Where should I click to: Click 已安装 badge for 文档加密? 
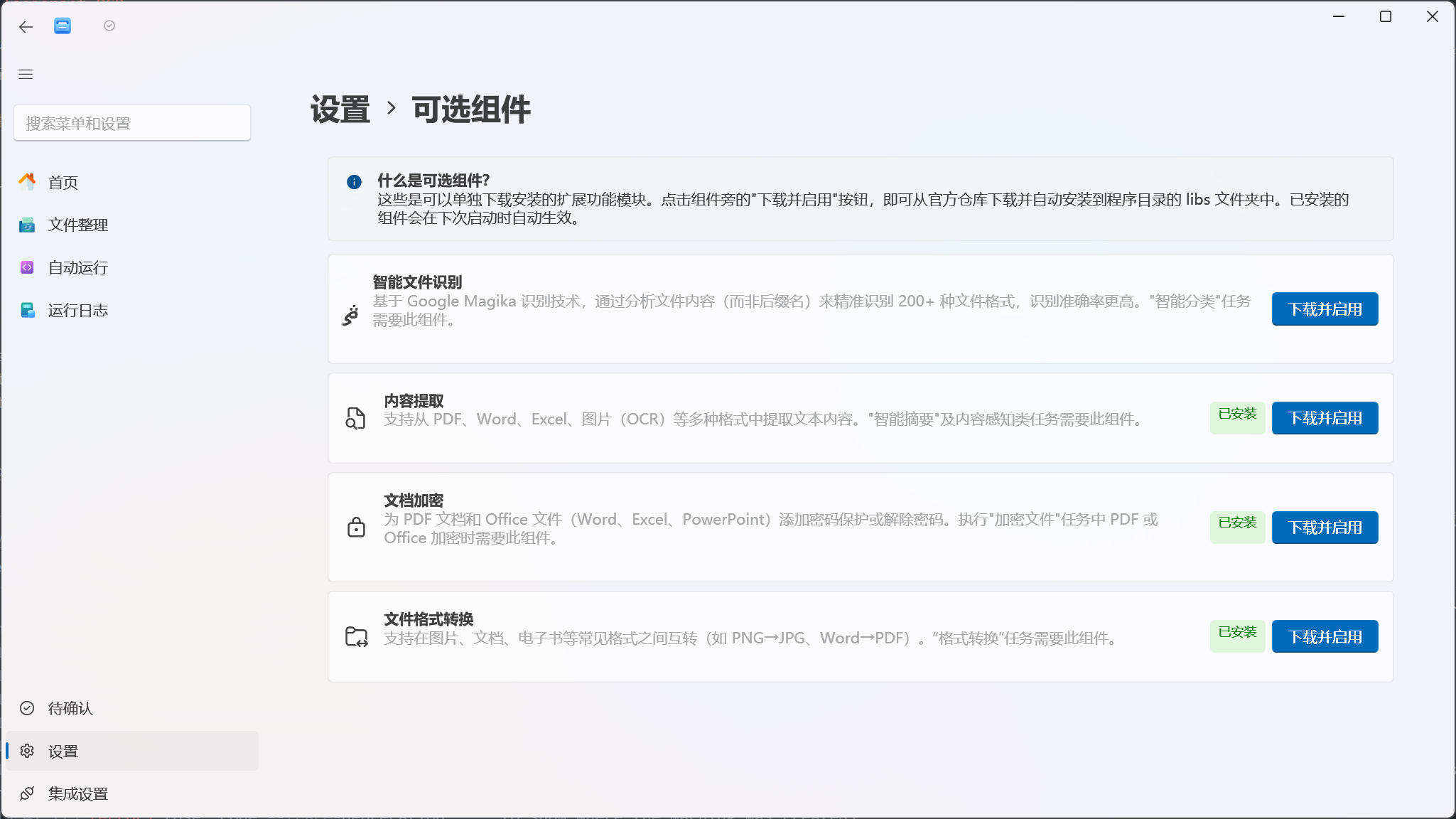1237,527
